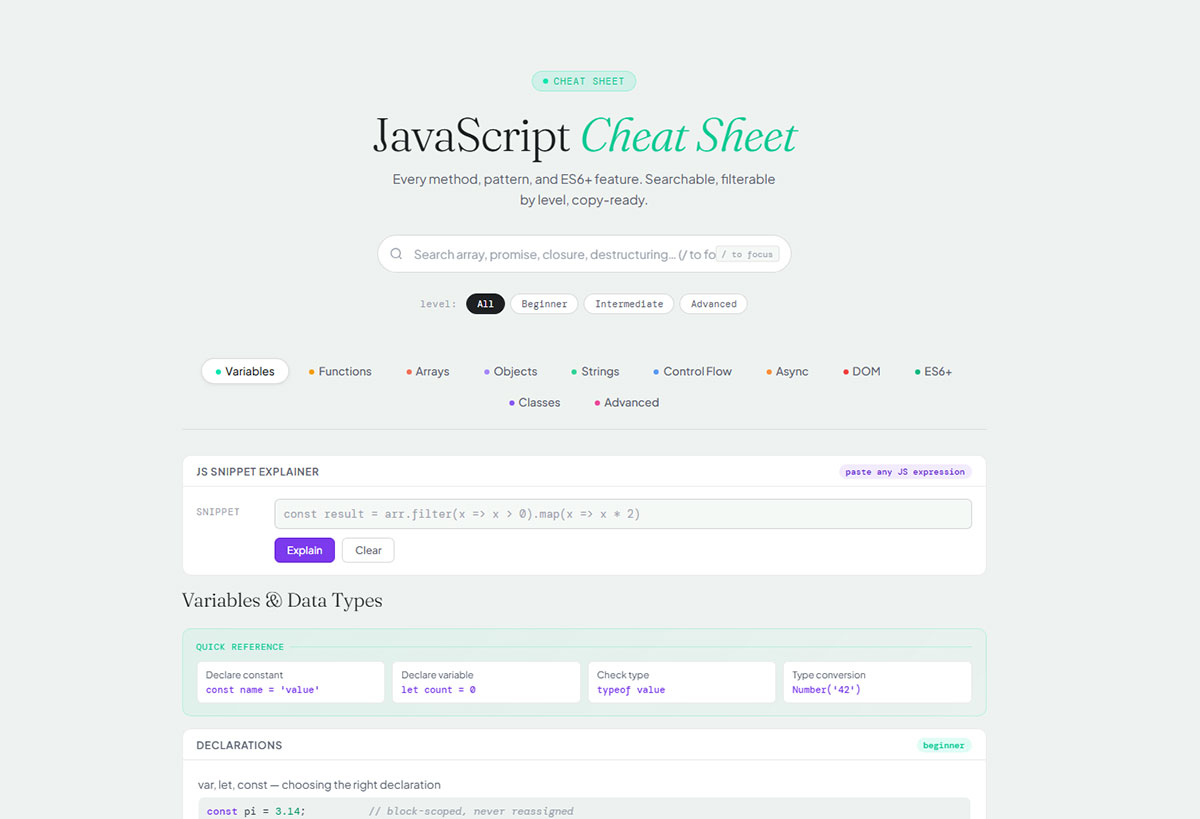Click the 'paste any JS expression' badge

click(905, 472)
